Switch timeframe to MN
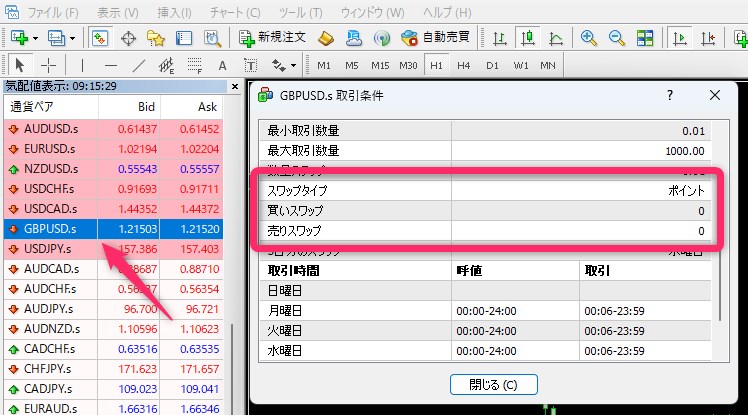Image resolution: width=748 pixels, height=415 pixels. point(548,65)
